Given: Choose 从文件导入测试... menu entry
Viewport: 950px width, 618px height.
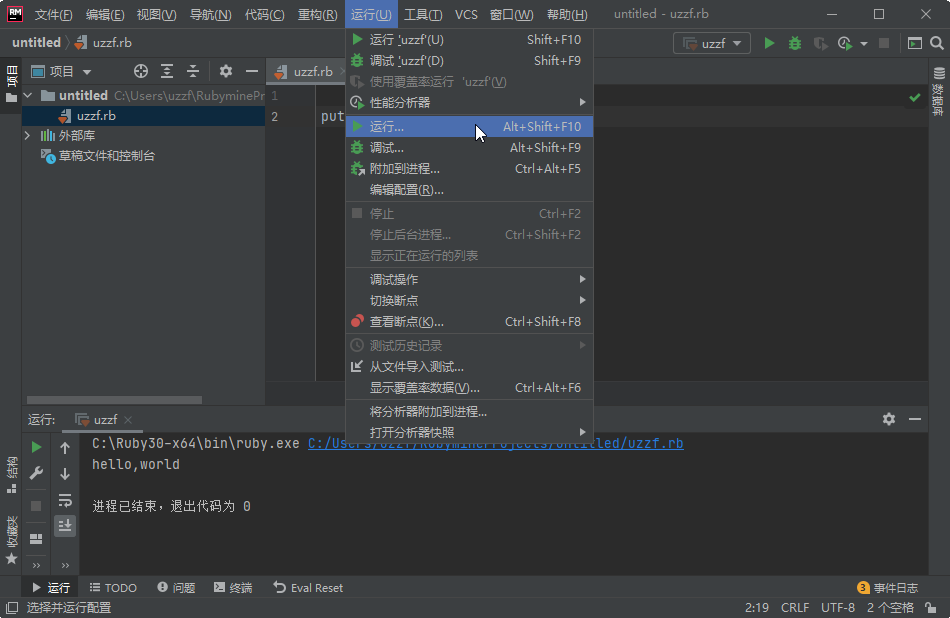Looking at the screenshot, I should tap(469, 367).
